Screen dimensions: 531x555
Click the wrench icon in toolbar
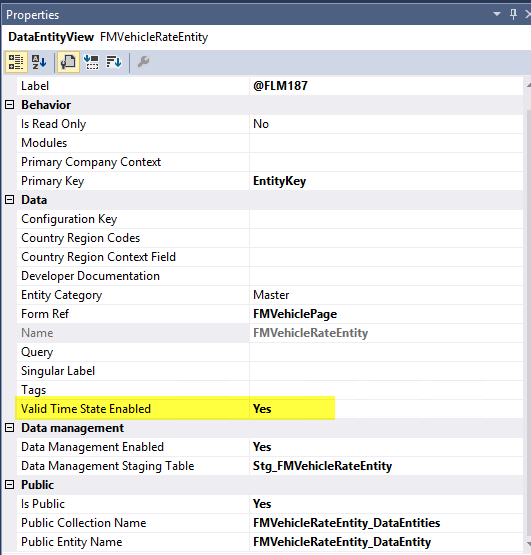coord(143,62)
